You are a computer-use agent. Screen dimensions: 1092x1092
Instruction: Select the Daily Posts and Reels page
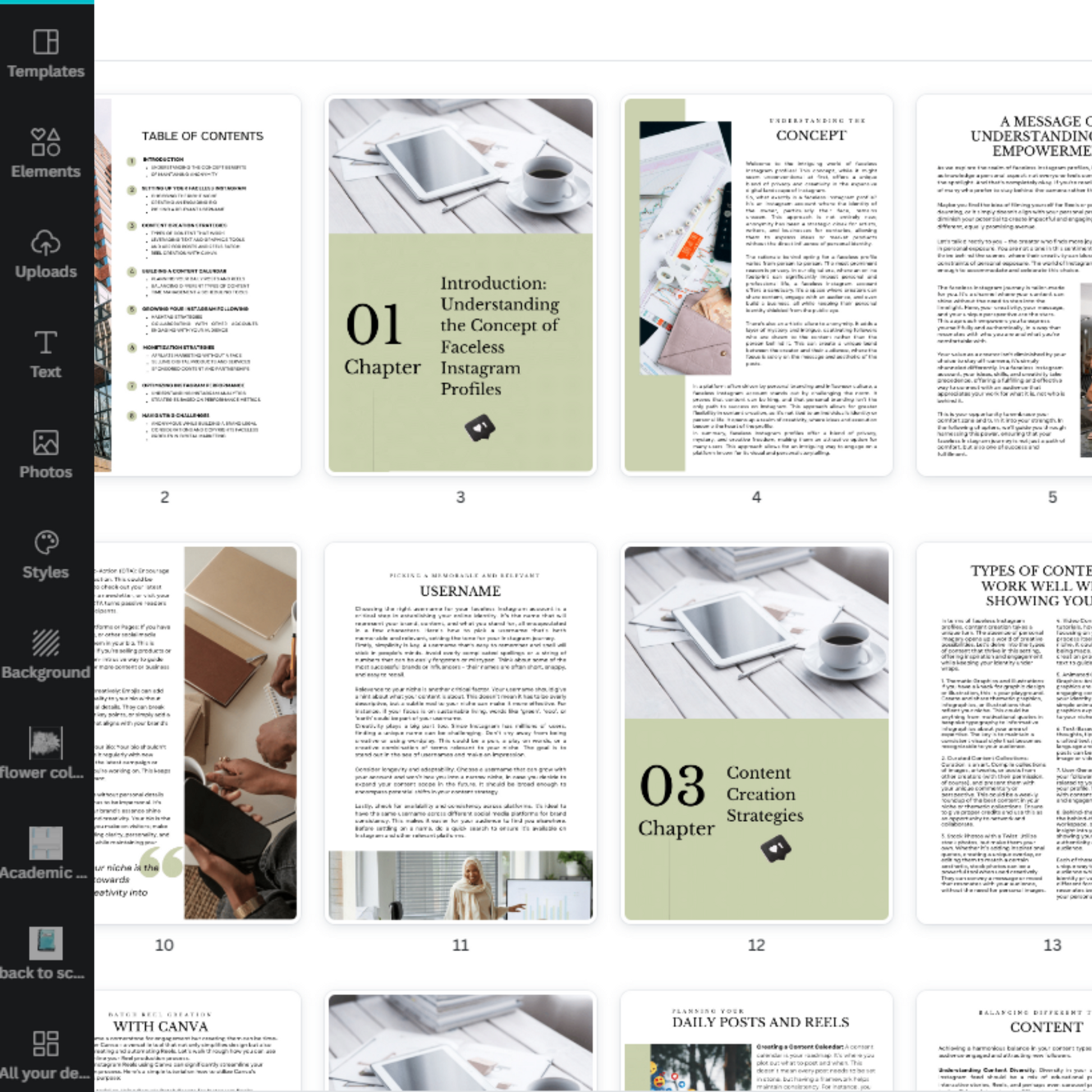tap(757, 1041)
